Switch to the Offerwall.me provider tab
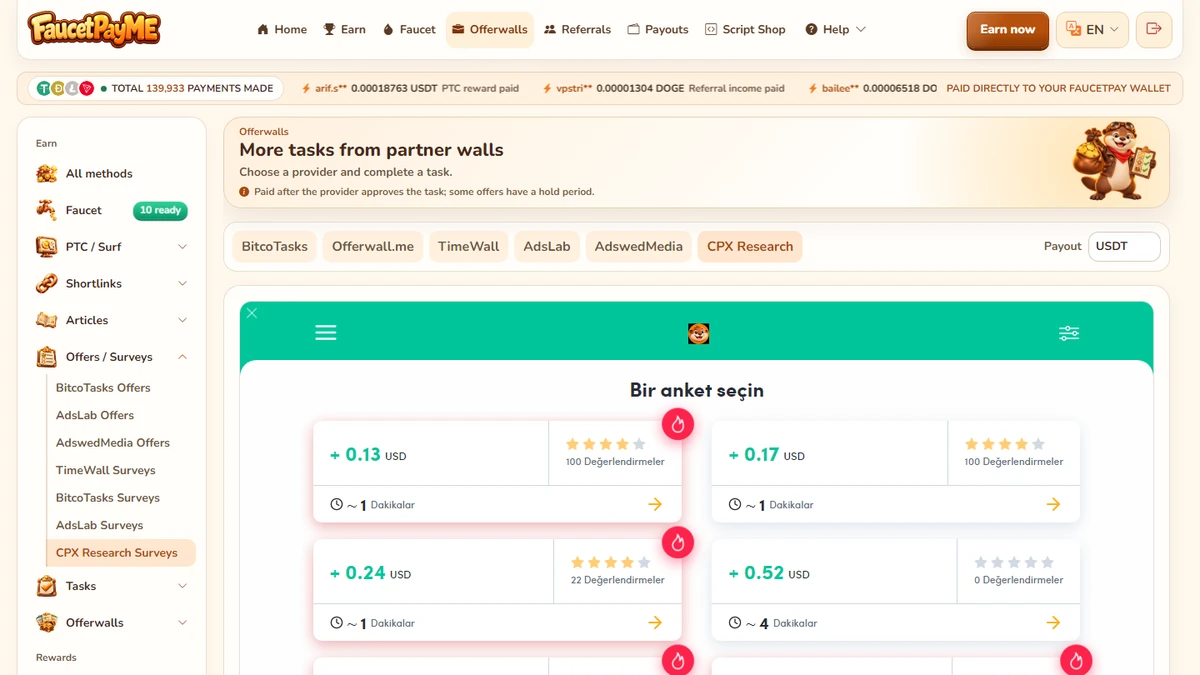1200x675 pixels. point(373,247)
